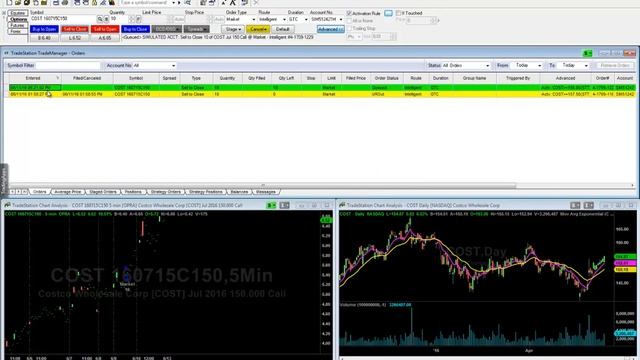Switch to the Positions tab
This screenshot has height=360, width=640.
pyautogui.click(x=133, y=192)
